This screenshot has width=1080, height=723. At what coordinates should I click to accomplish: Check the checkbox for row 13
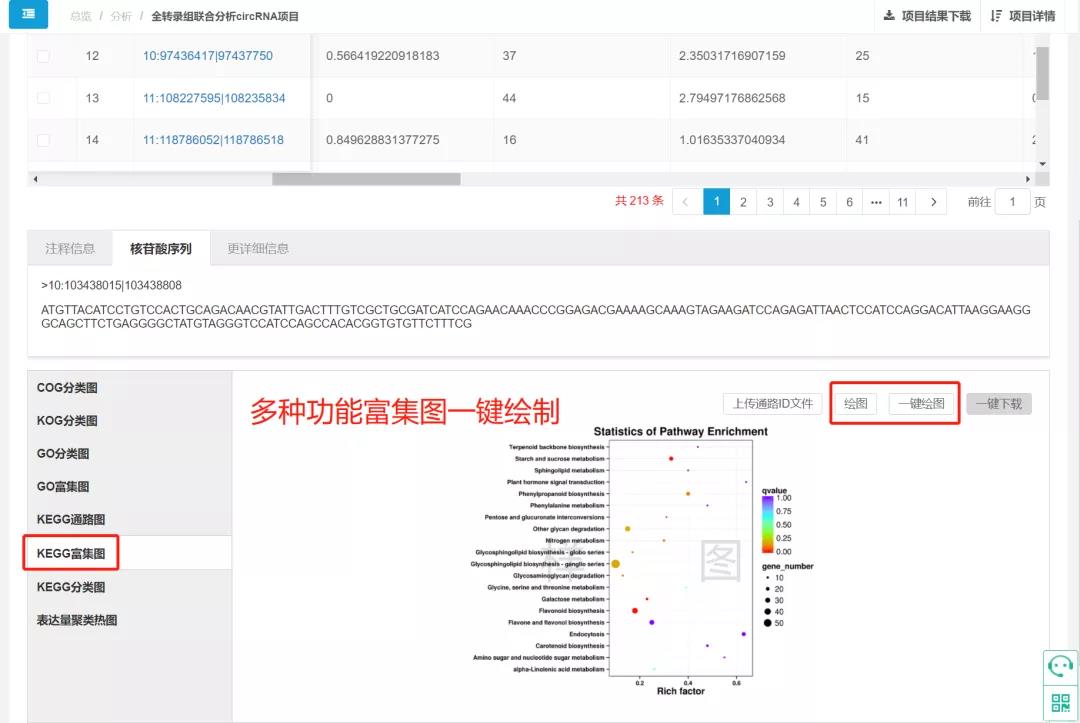[43, 98]
